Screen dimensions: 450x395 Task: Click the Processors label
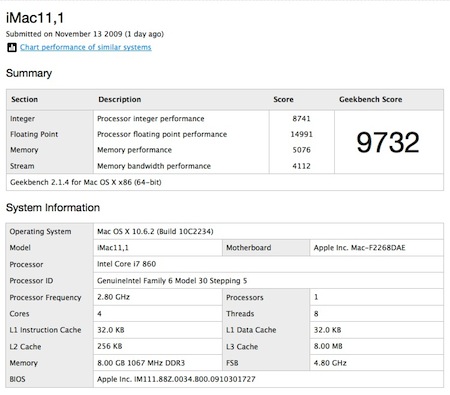245,297
